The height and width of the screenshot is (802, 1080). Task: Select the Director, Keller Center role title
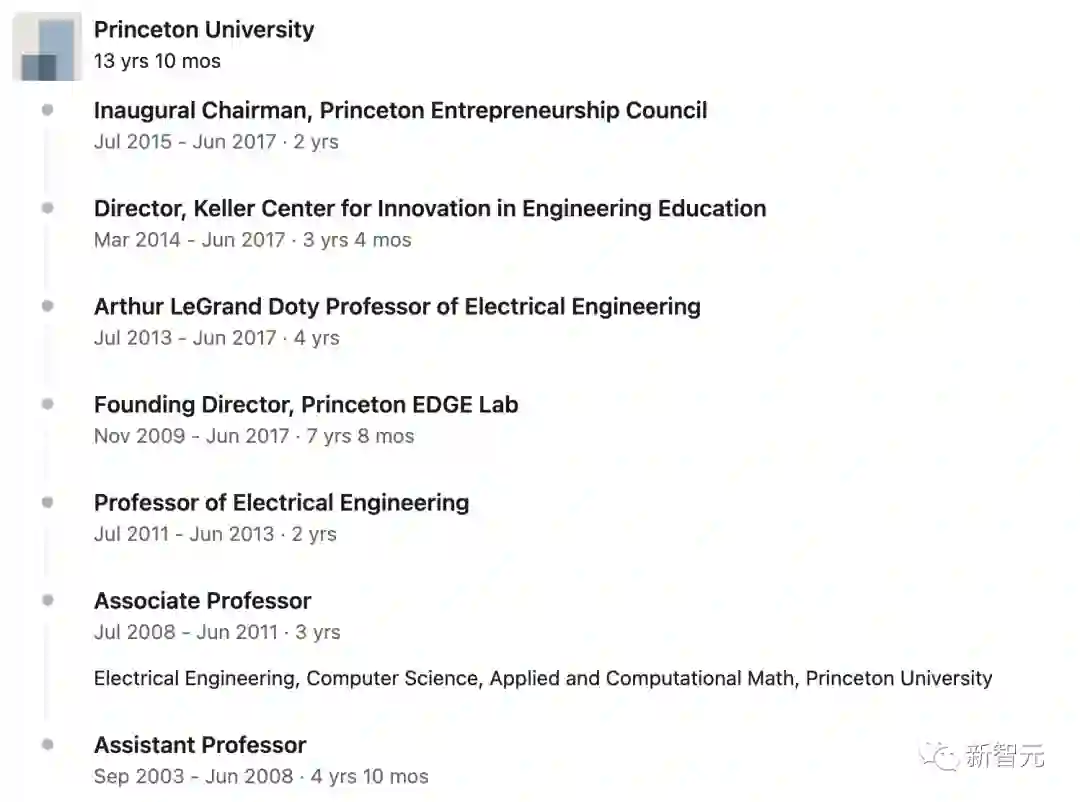(430, 208)
